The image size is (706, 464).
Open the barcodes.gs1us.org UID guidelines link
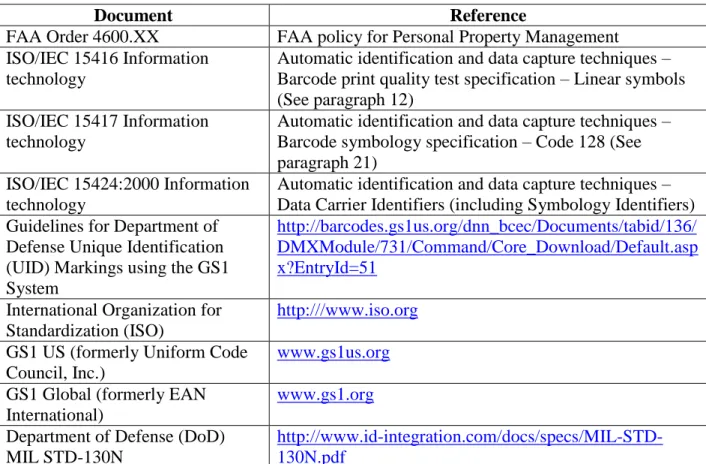(x=487, y=247)
